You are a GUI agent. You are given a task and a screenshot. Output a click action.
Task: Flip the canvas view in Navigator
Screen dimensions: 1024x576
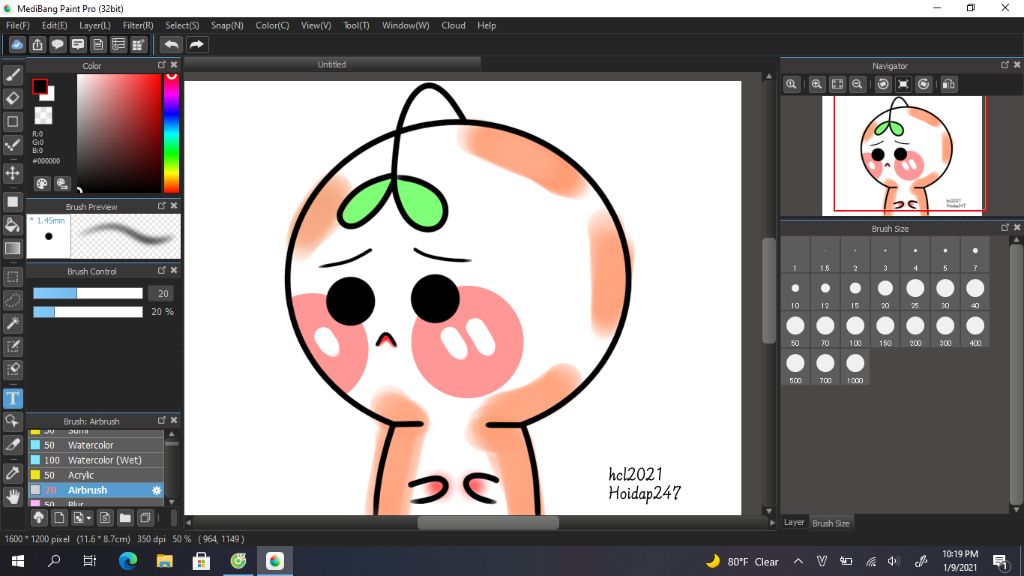(x=949, y=85)
